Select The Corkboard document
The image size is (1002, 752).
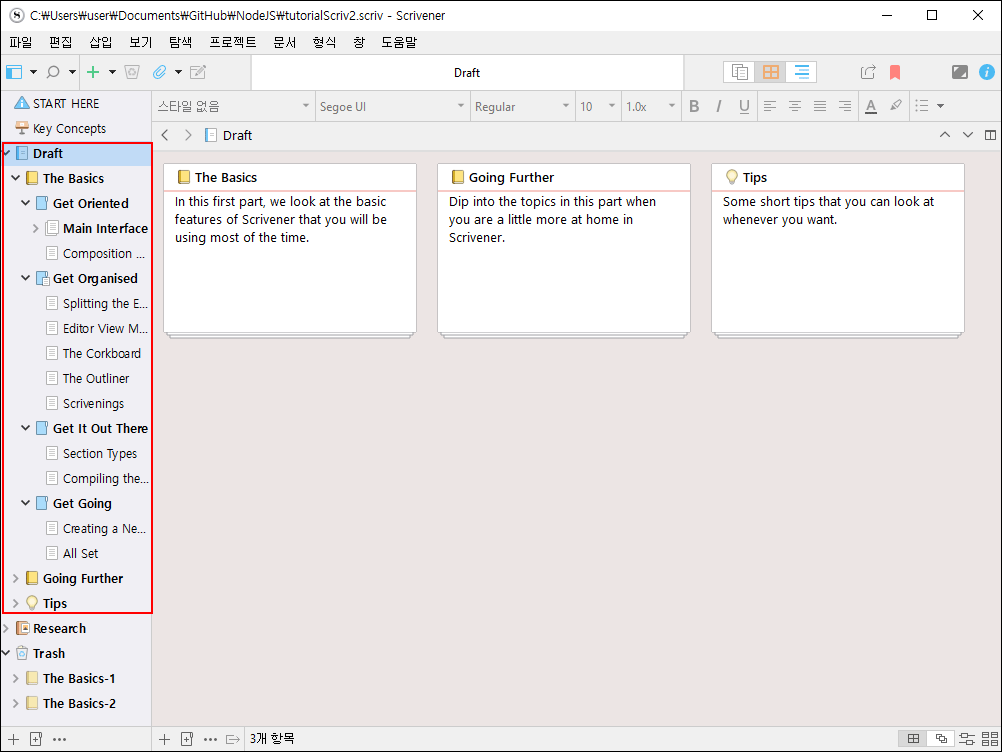coord(102,353)
